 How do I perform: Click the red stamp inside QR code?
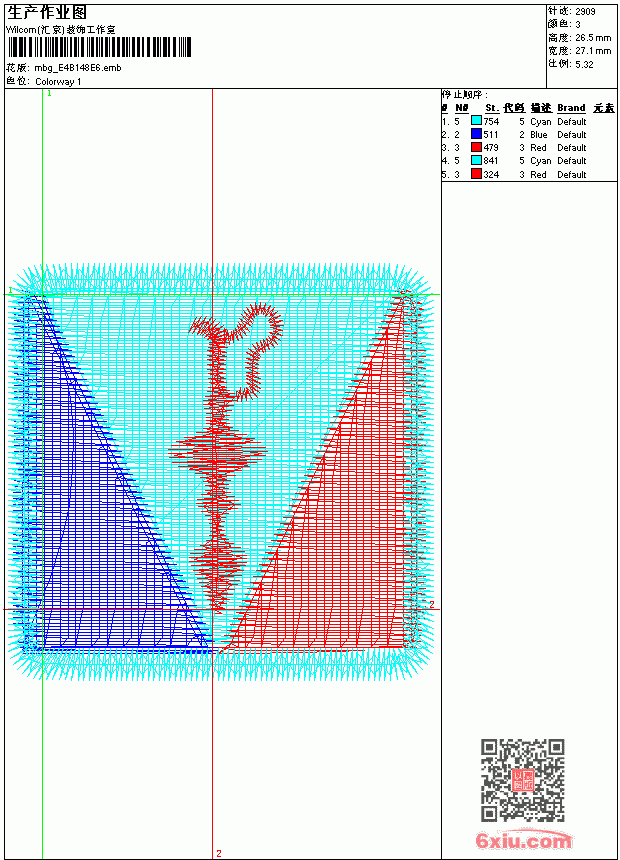click(523, 780)
